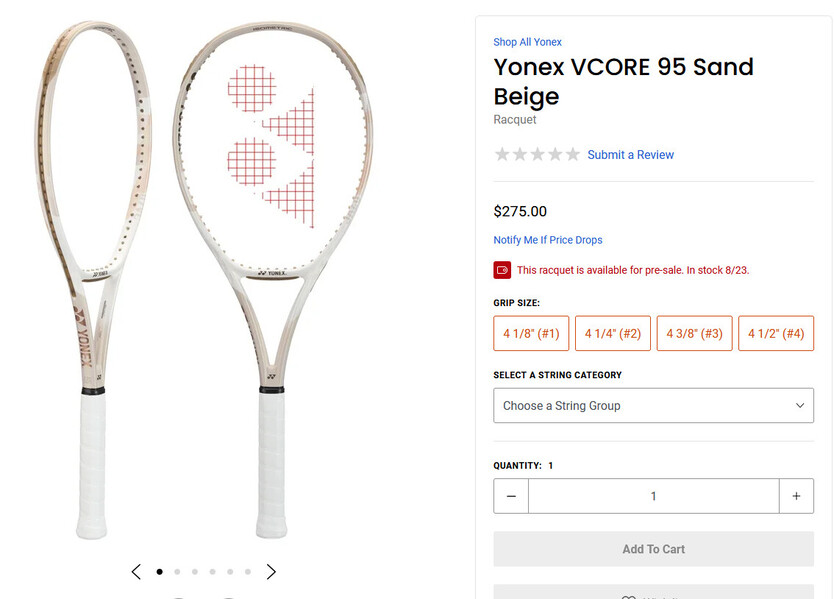Viewport: 834px width, 599px height.
Task: Select grip size 4 3/8" (#3)
Action: pyautogui.click(x=695, y=333)
